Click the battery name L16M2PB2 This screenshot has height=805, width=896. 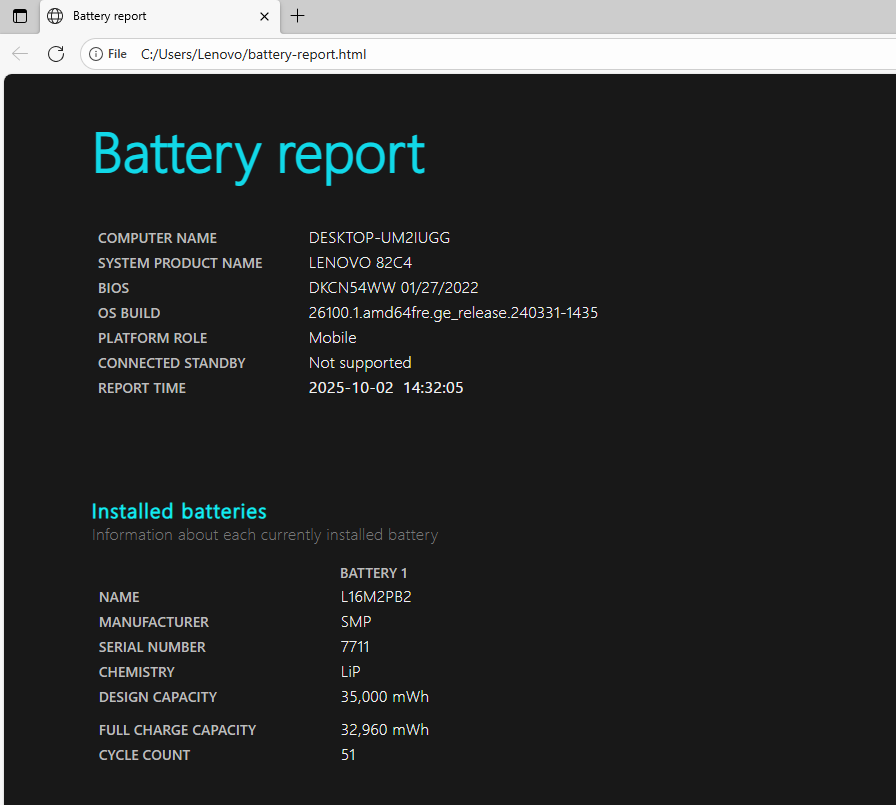[376, 597]
